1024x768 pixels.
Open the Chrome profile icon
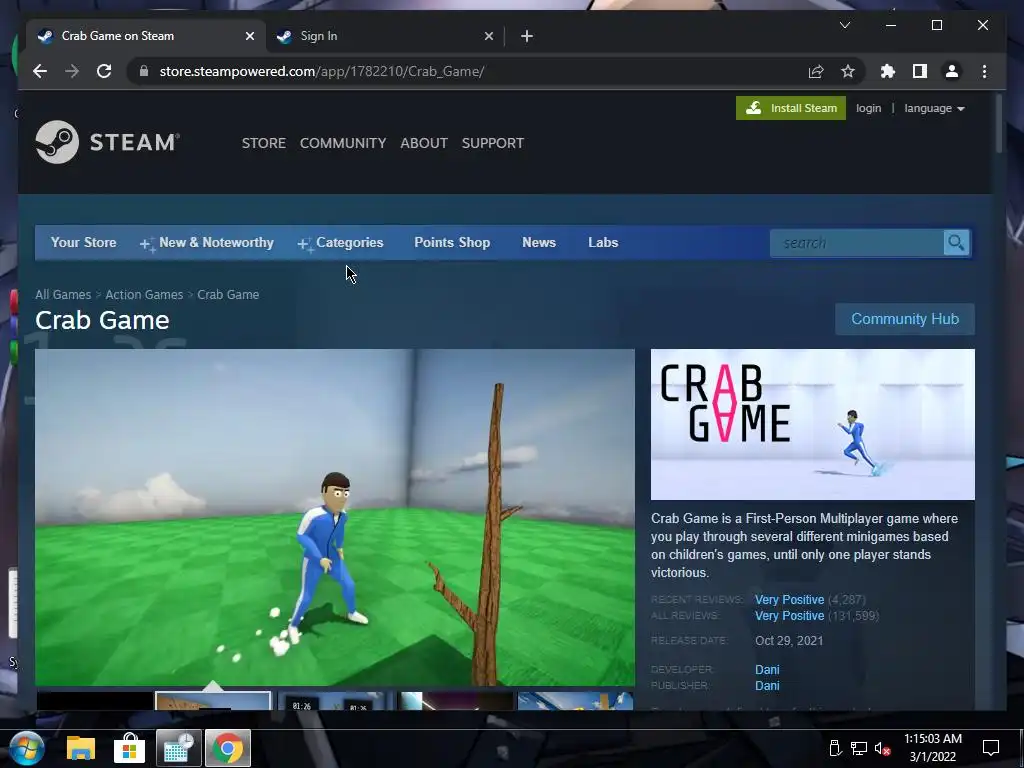[952, 71]
